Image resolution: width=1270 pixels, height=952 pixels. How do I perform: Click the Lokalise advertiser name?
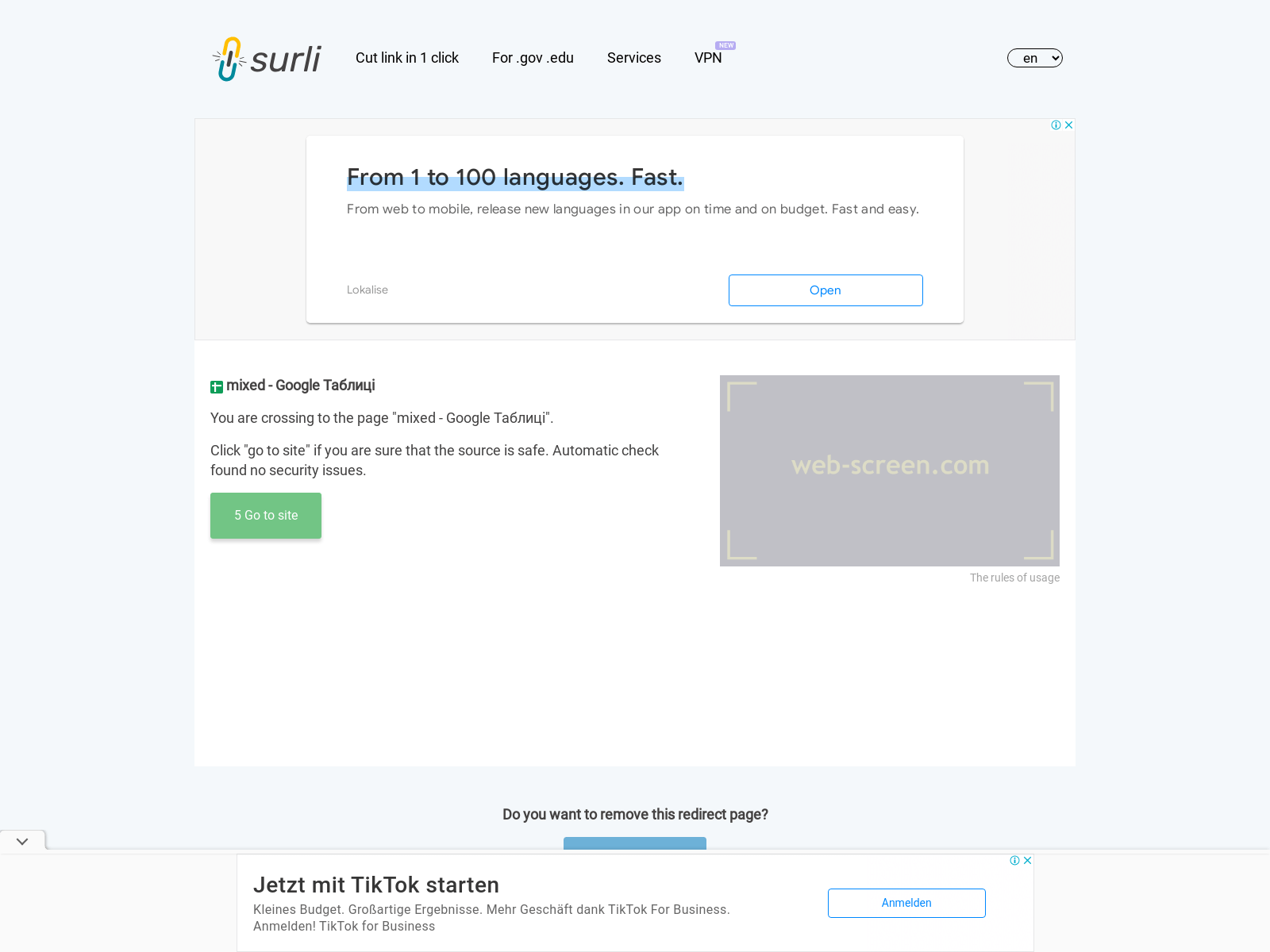coord(368,290)
